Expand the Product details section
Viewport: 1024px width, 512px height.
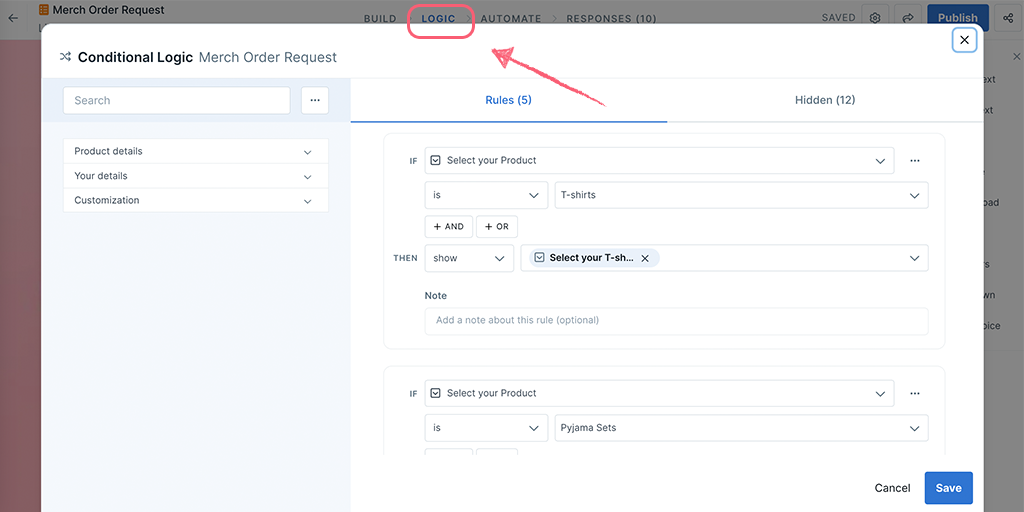pos(195,152)
